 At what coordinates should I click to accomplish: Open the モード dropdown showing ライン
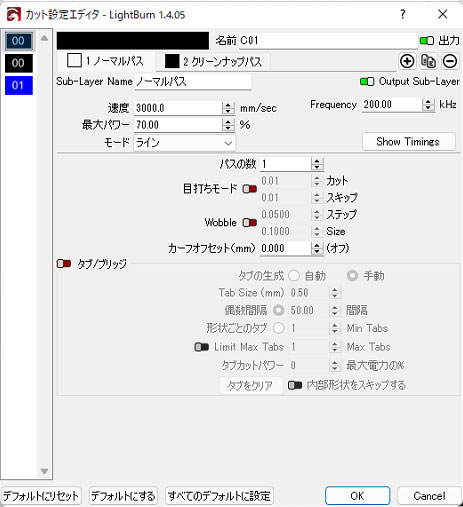(184, 143)
